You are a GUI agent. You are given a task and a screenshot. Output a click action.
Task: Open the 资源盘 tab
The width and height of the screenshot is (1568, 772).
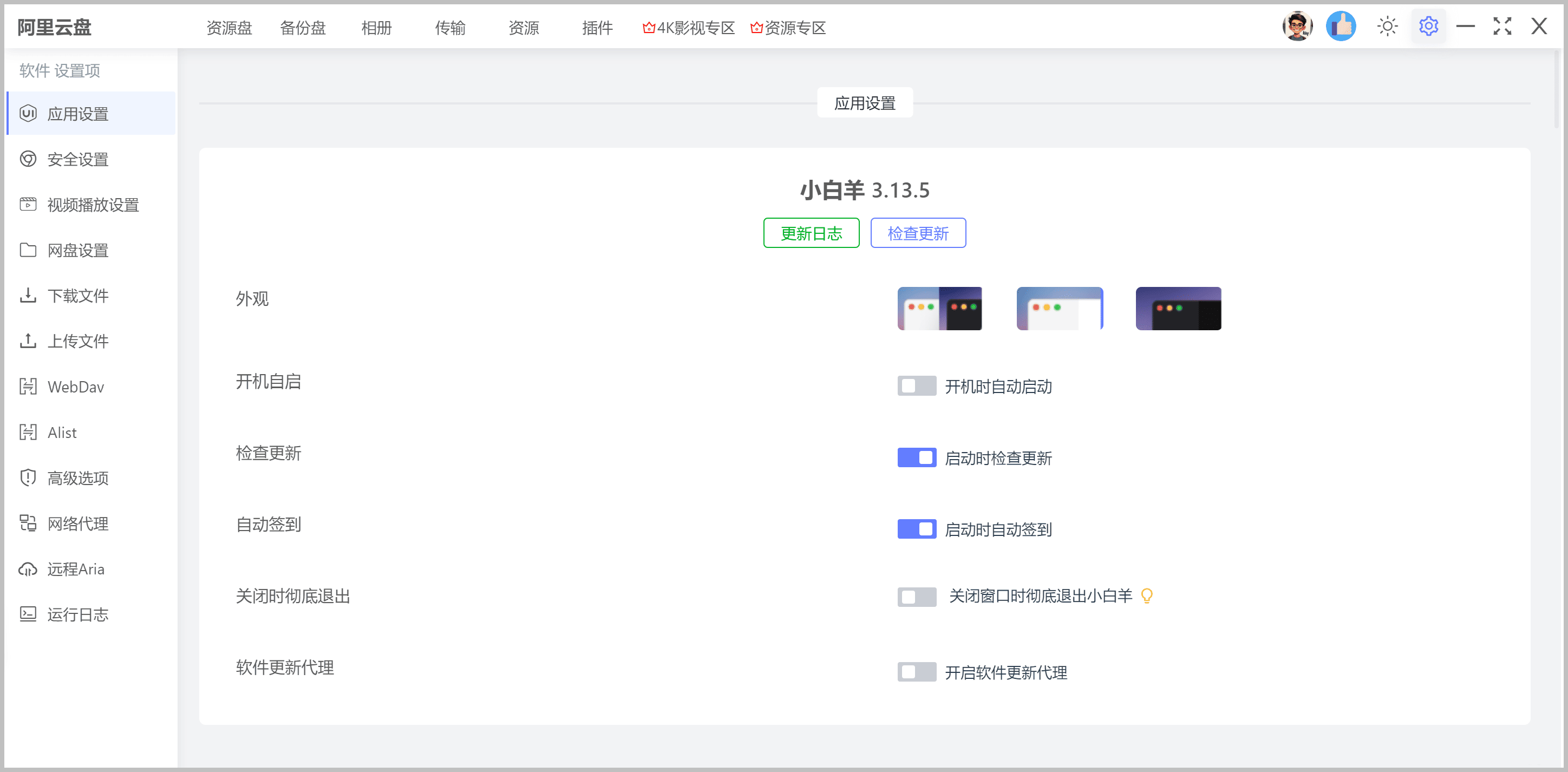230,28
